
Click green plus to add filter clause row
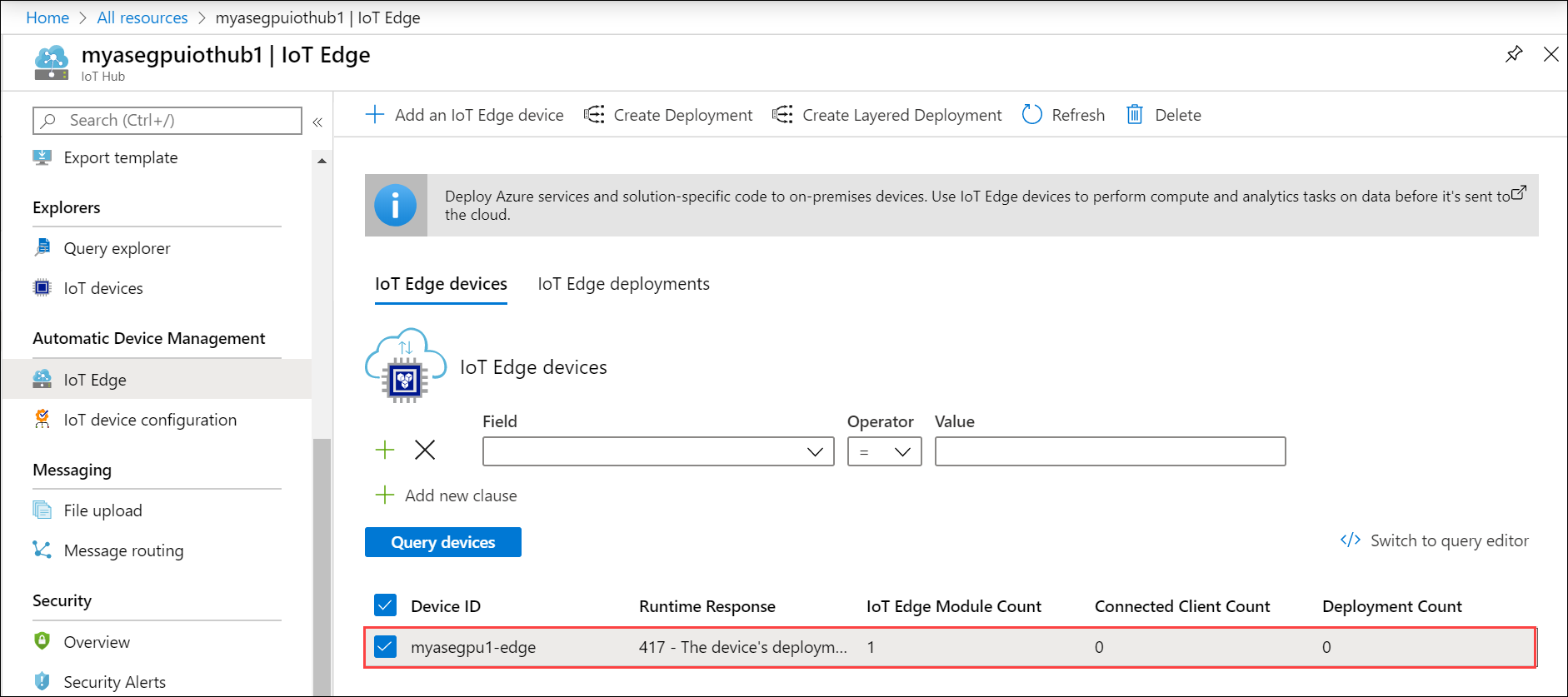384,451
